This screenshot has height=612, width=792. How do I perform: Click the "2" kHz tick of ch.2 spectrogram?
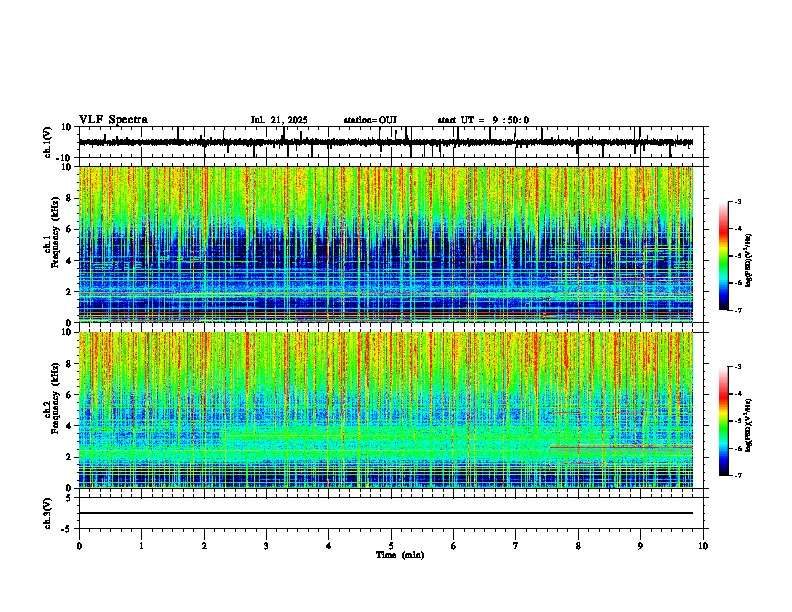69,457
